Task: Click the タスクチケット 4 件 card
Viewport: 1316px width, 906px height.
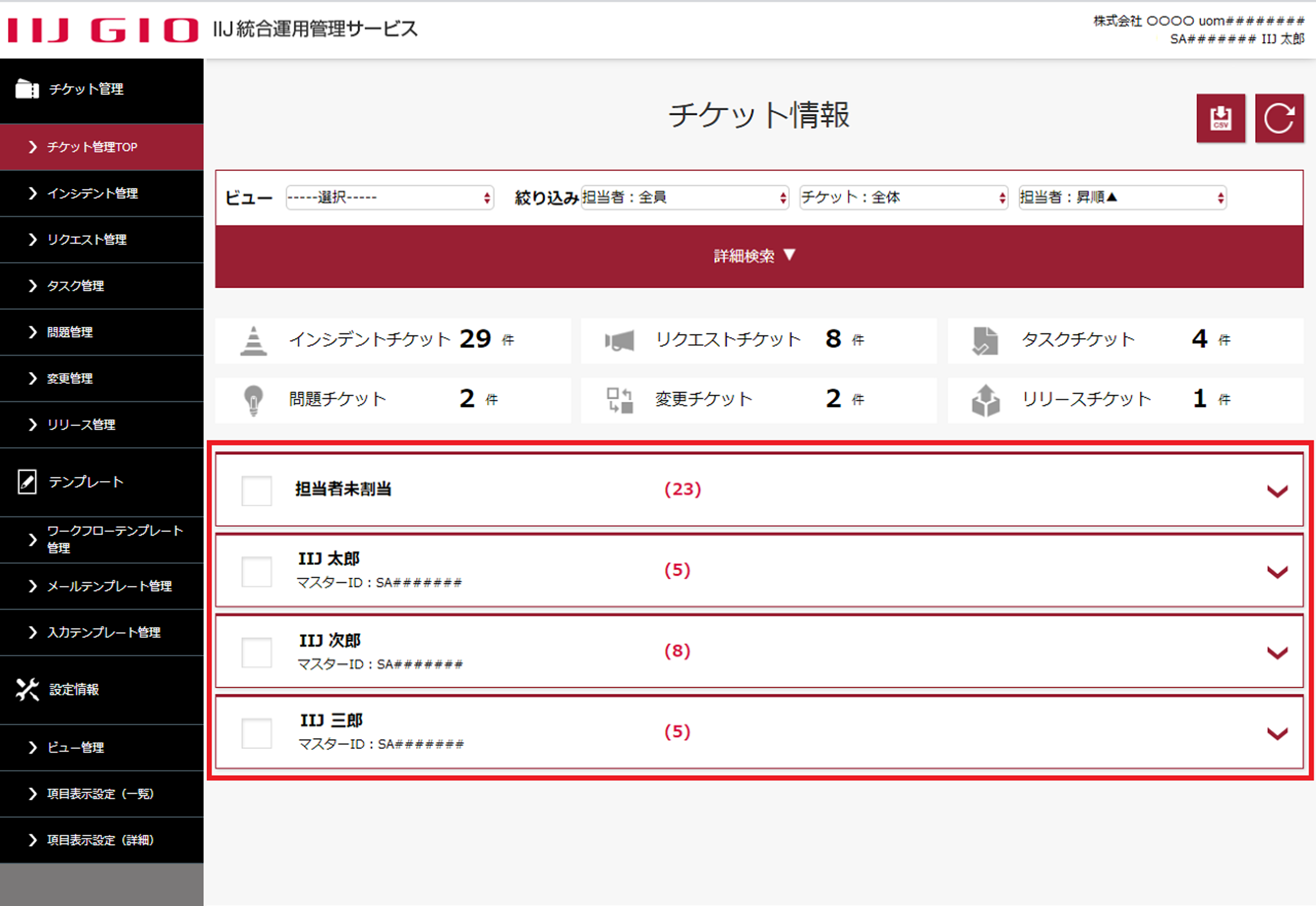Action: pos(1125,340)
